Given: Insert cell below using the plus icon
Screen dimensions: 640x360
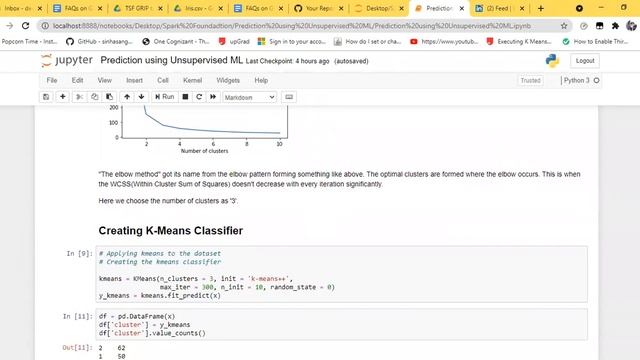Looking at the screenshot, I should [62, 97].
